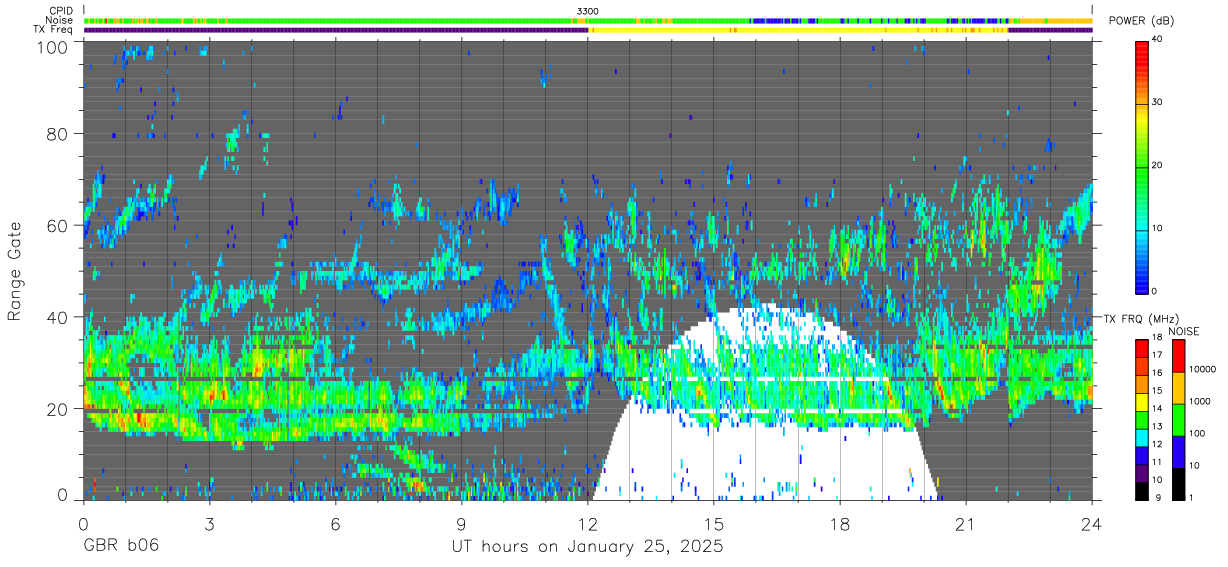Click the 100 tick on the Range Gate axis

click(51, 47)
